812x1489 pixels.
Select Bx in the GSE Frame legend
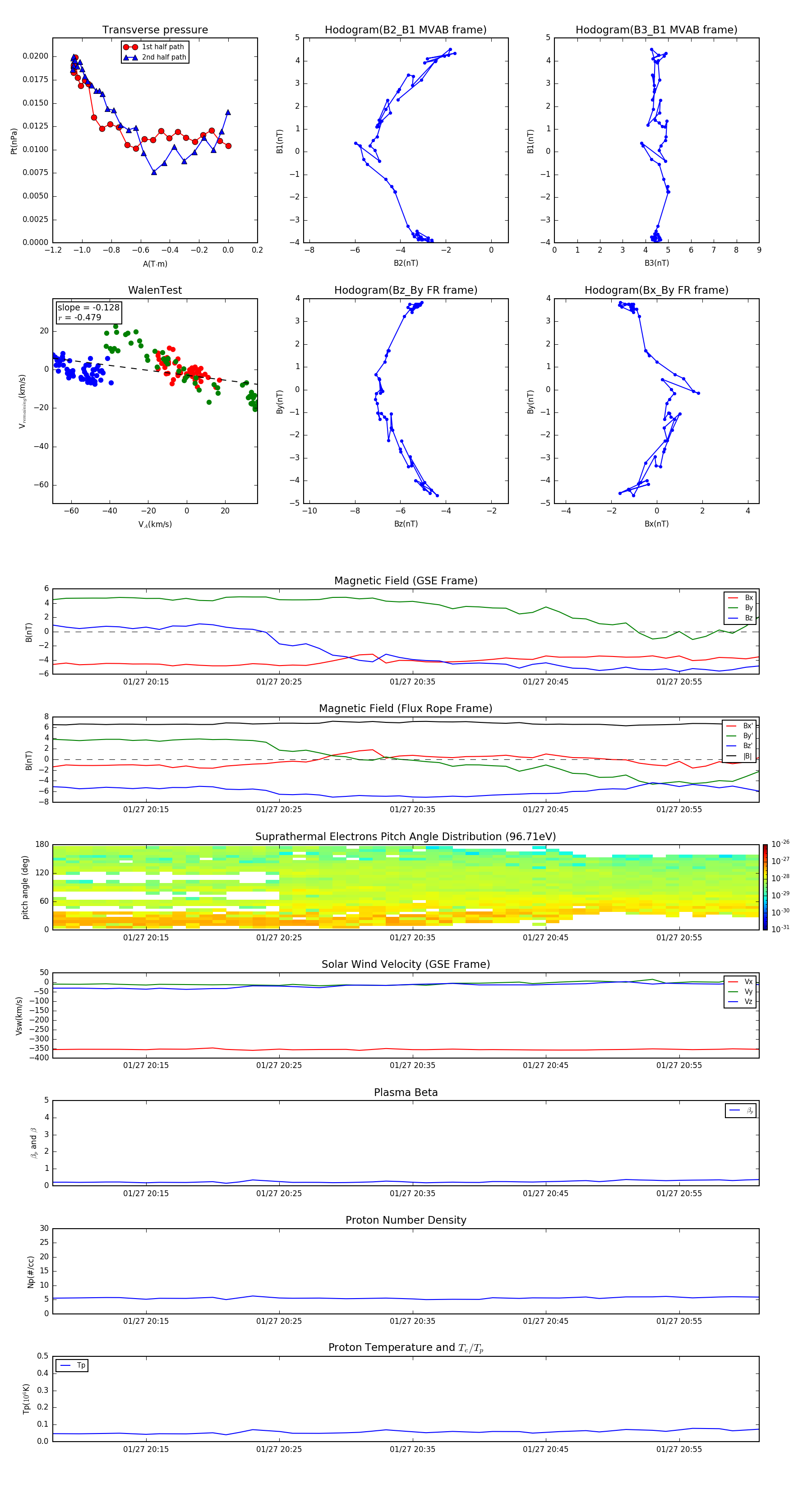[x=741, y=598]
